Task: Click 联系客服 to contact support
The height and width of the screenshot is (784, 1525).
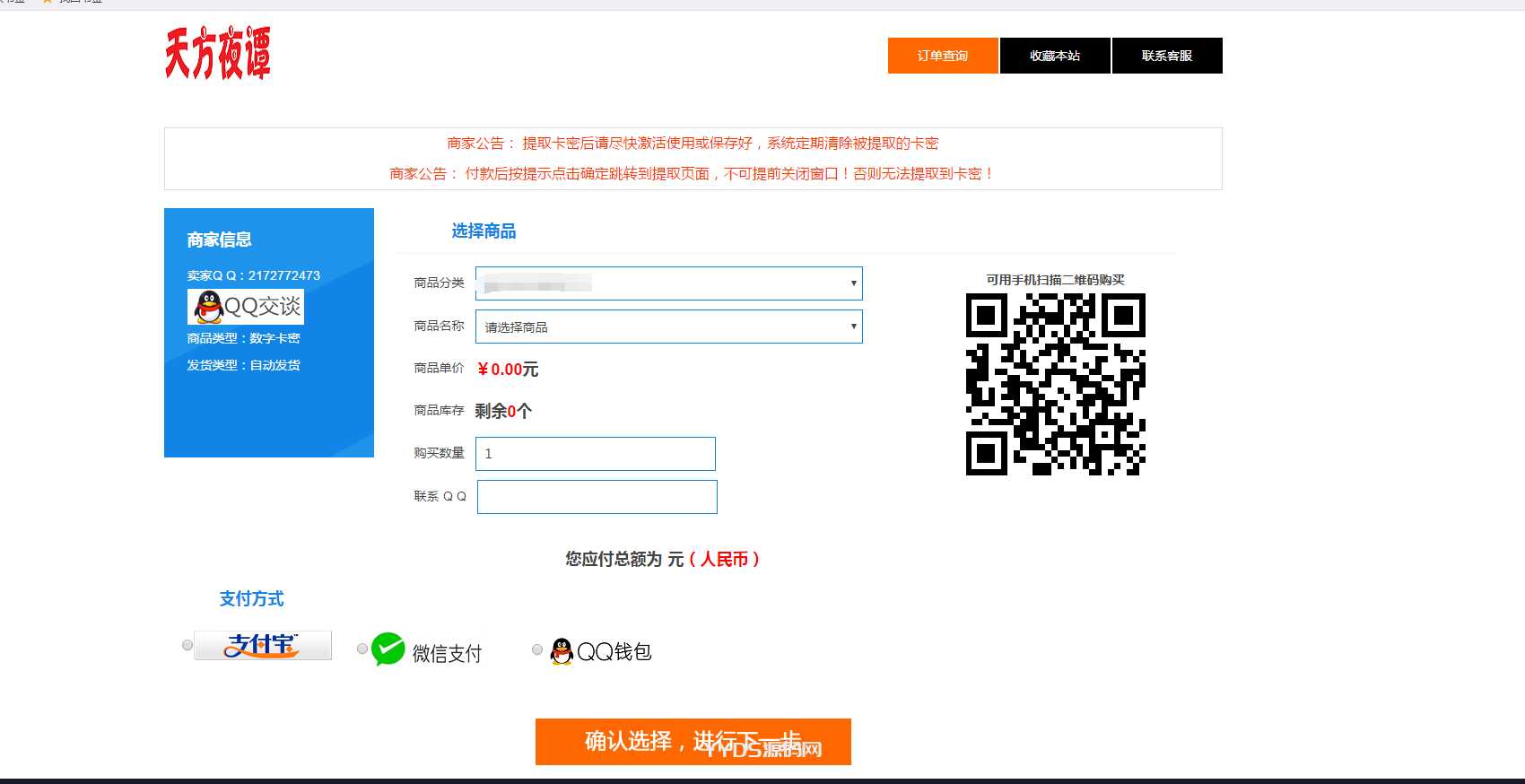Action: [1166, 56]
